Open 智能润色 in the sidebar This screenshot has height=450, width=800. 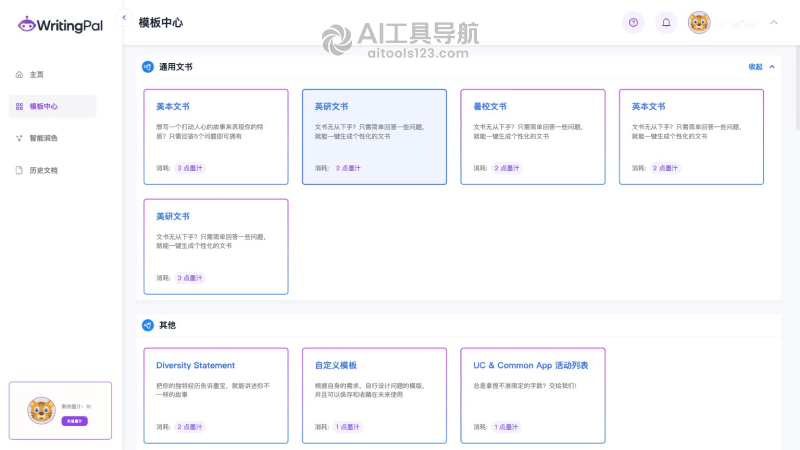pos(43,138)
